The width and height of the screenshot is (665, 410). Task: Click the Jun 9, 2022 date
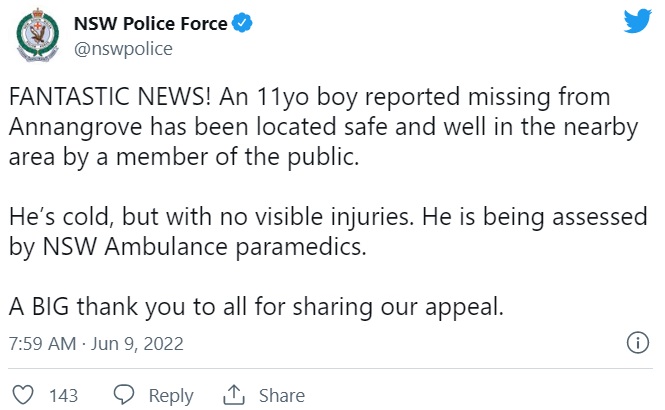click(x=136, y=343)
